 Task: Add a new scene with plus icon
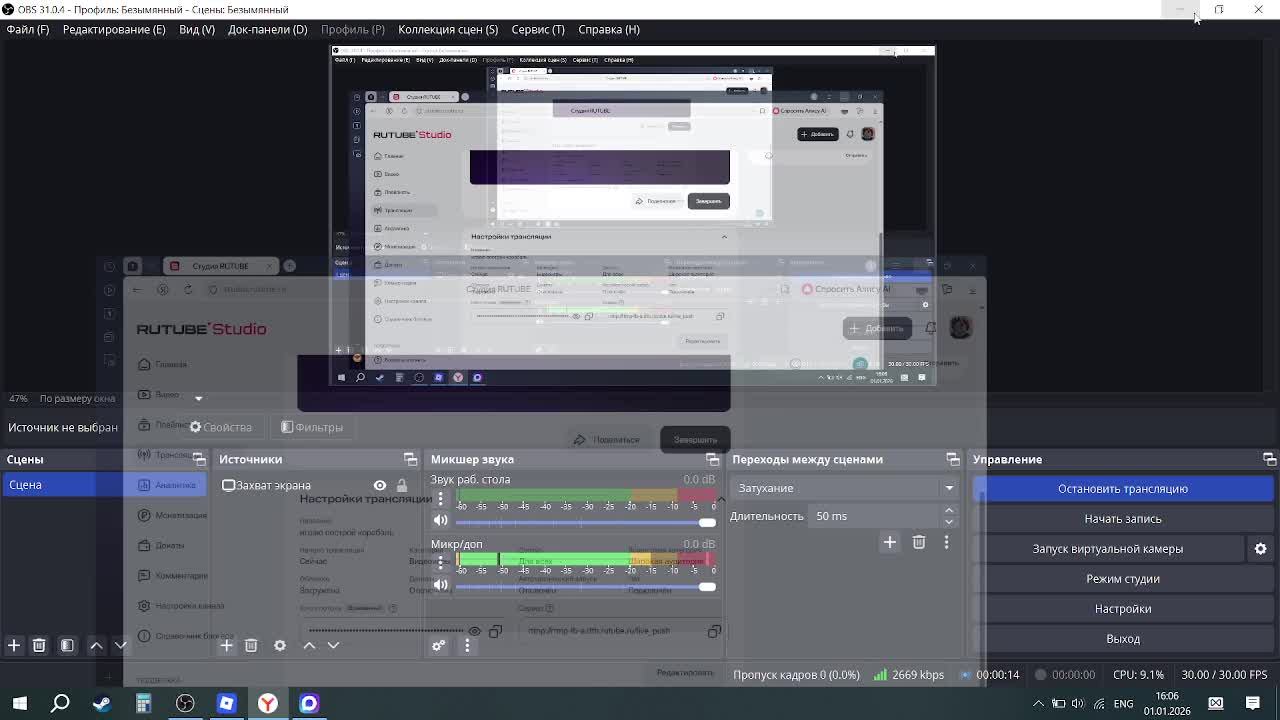(14, 646)
